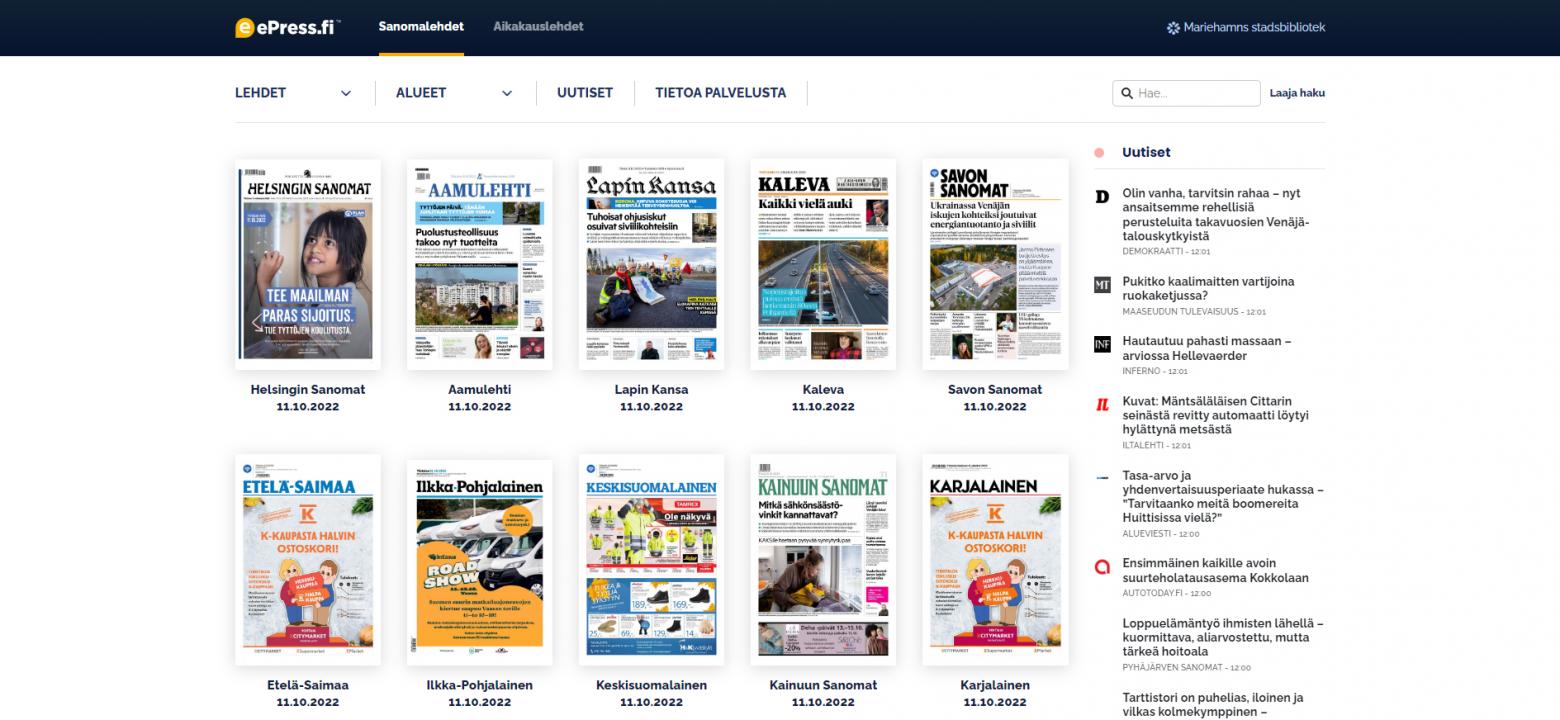The image size is (1560, 720).
Task: Click the Ilkka-Pohjalainen title text
Action: click(480, 686)
